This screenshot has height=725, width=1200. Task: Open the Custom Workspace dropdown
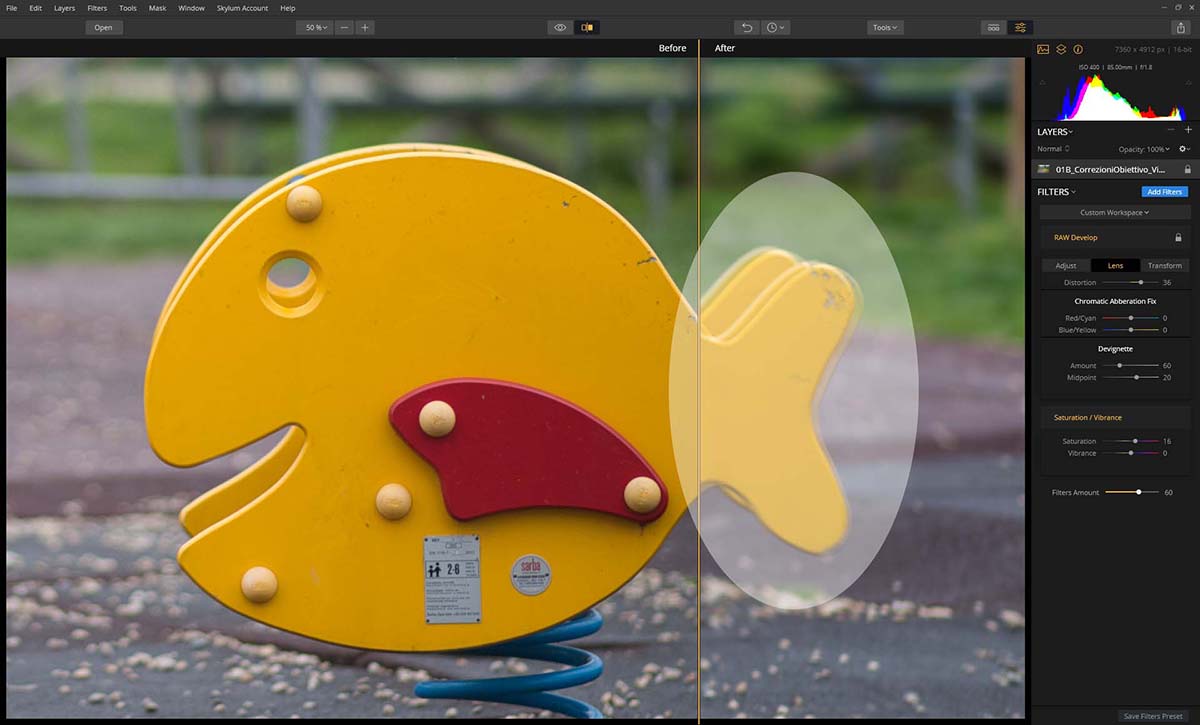pos(1115,212)
